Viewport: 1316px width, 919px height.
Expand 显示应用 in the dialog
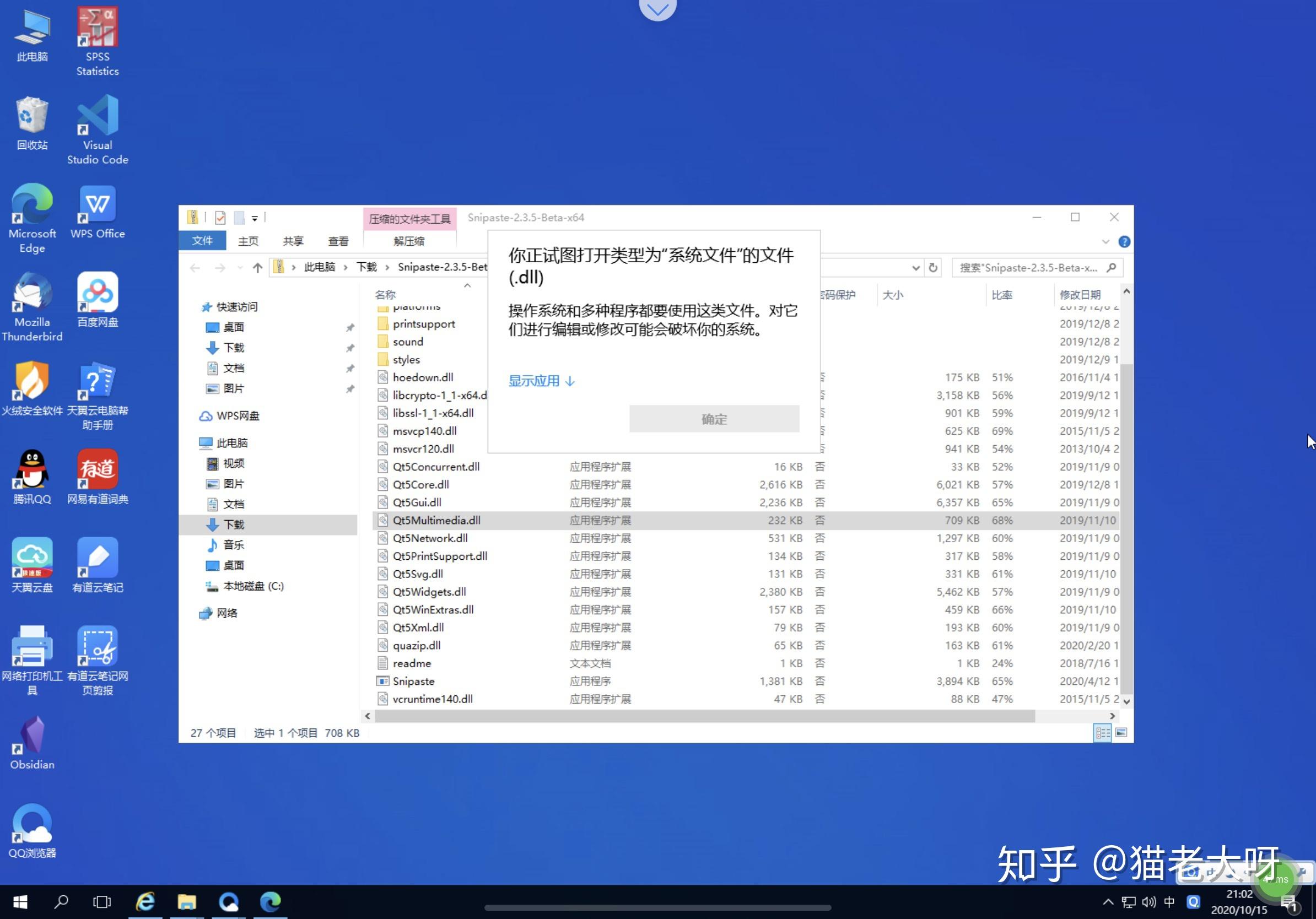click(x=541, y=380)
